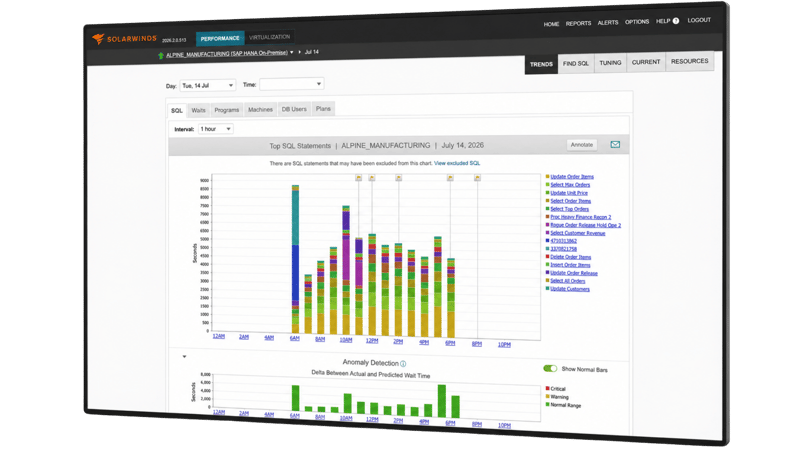
Task: Open the Find SQL tab
Action: (x=576, y=63)
